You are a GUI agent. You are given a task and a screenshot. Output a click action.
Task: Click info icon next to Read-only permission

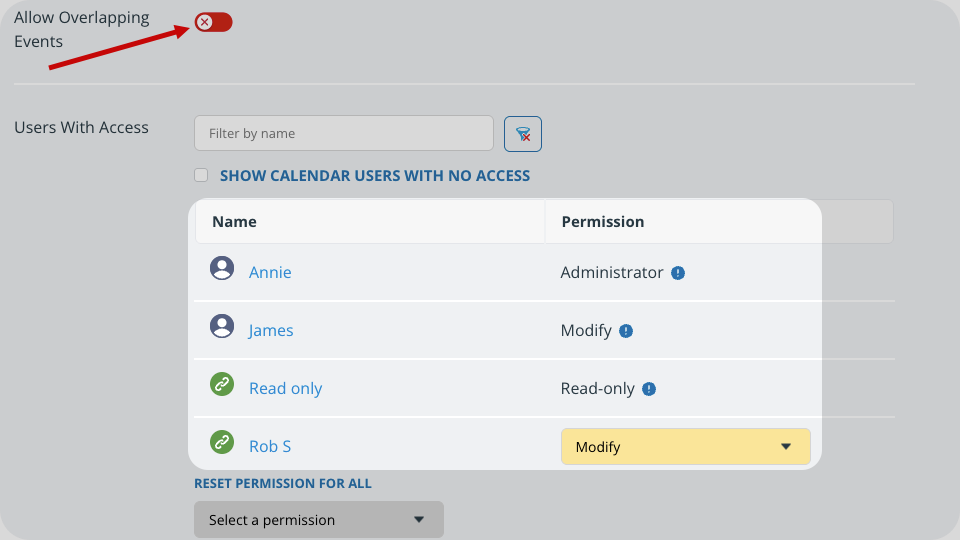pyautogui.click(x=649, y=389)
